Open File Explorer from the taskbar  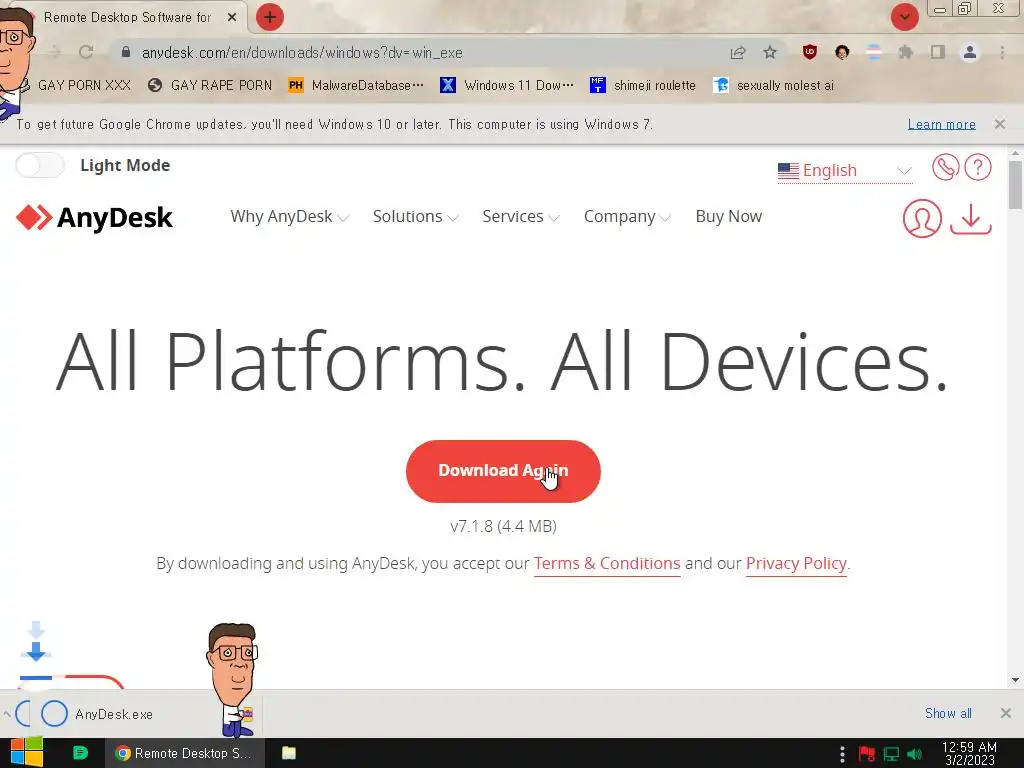(x=289, y=753)
